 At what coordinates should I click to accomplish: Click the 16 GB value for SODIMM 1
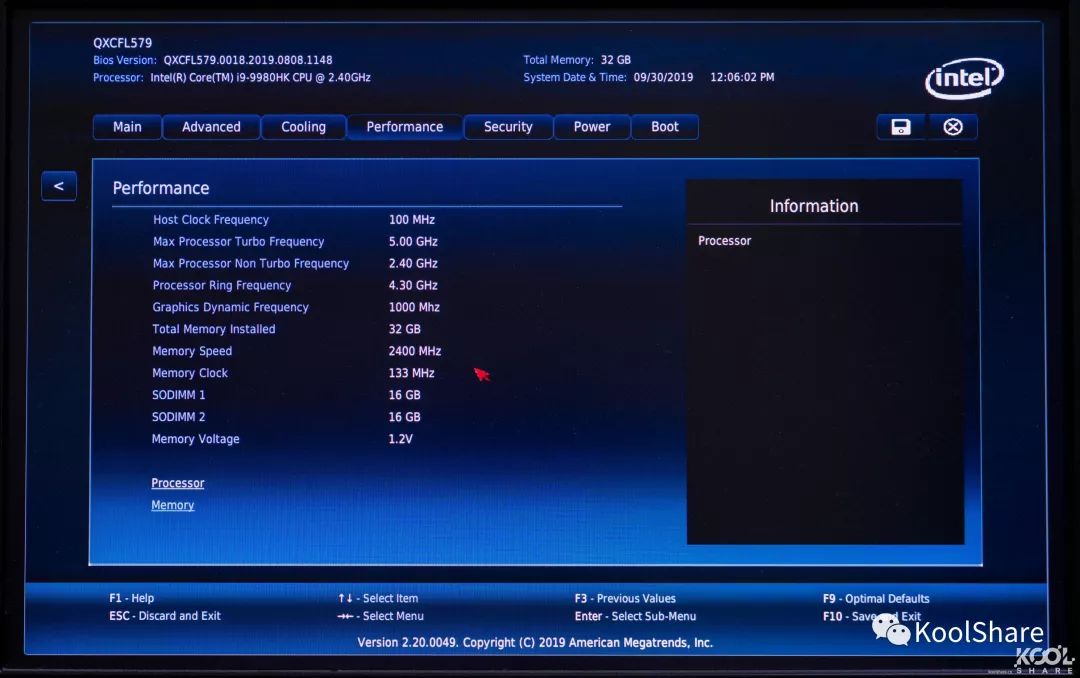(404, 395)
